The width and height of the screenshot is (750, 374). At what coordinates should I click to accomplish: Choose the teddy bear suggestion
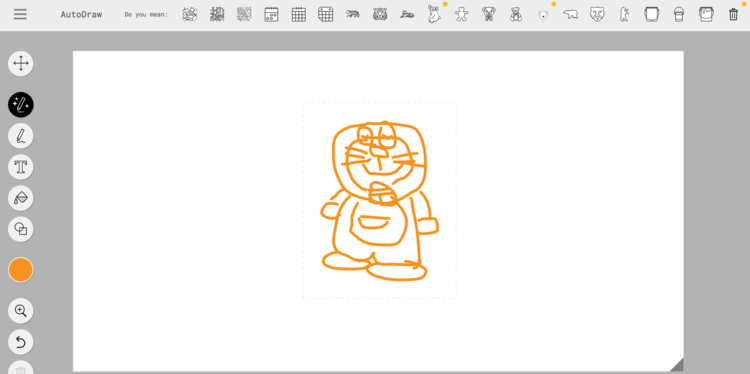[516, 14]
